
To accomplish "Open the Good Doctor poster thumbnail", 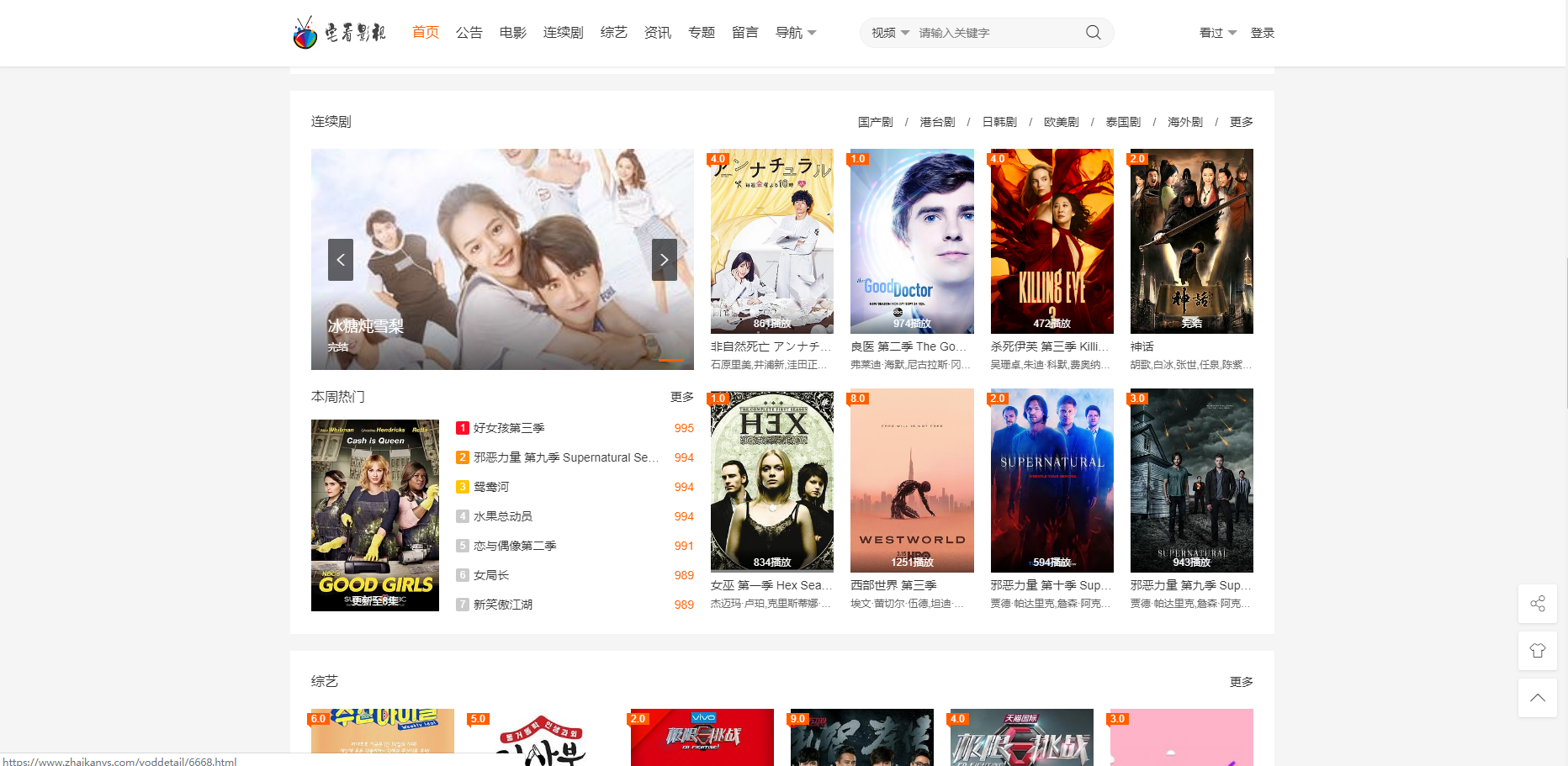I will tap(912, 241).
